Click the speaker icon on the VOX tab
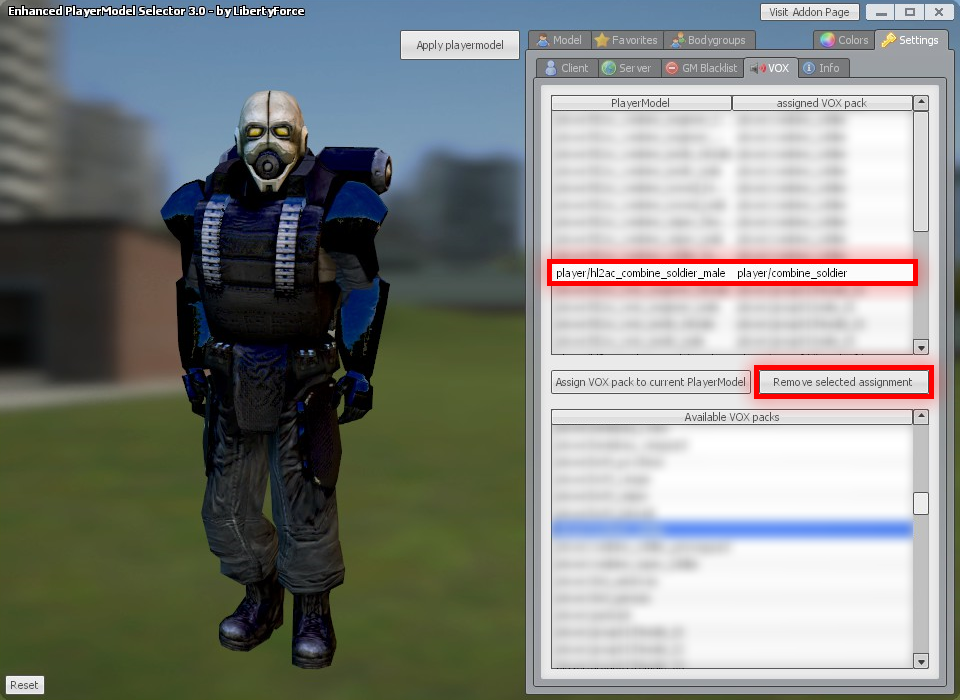The height and width of the screenshot is (700, 960). (x=757, y=68)
